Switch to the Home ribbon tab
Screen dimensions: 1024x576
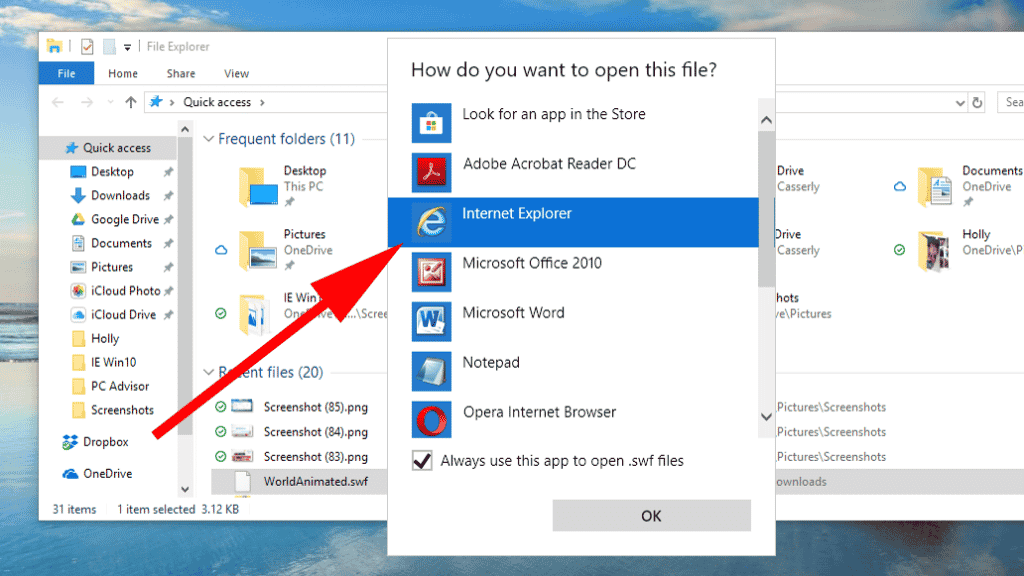(123, 73)
